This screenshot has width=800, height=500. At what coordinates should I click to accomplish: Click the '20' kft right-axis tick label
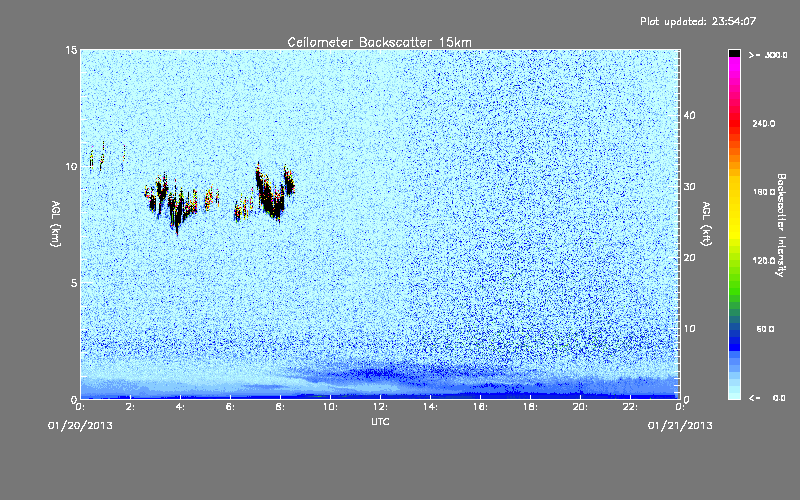[689, 258]
